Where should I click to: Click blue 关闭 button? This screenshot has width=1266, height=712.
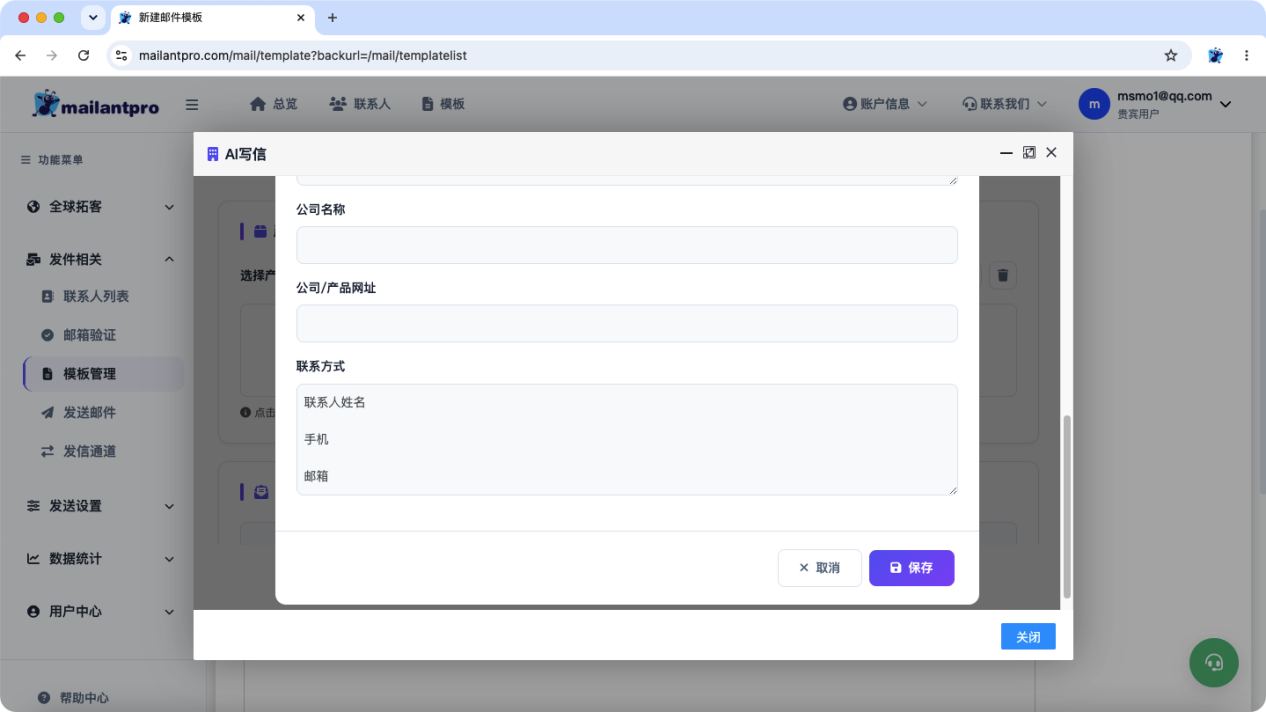pyautogui.click(x=1028, y=637)
